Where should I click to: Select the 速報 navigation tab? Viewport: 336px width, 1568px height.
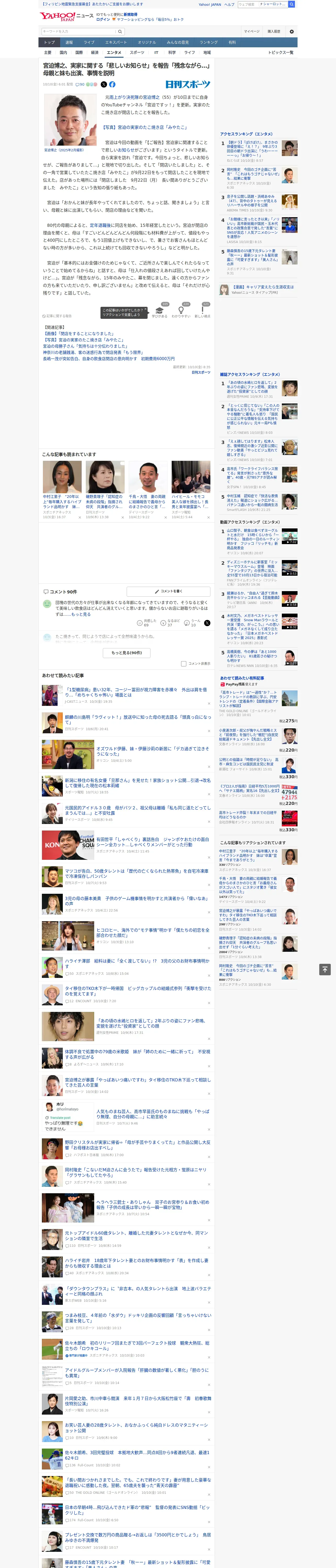(69, 43)
